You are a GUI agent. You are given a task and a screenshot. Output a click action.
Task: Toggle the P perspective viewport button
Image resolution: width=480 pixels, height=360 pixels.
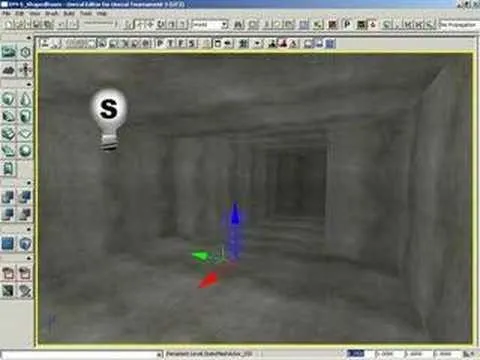point(160,43)
